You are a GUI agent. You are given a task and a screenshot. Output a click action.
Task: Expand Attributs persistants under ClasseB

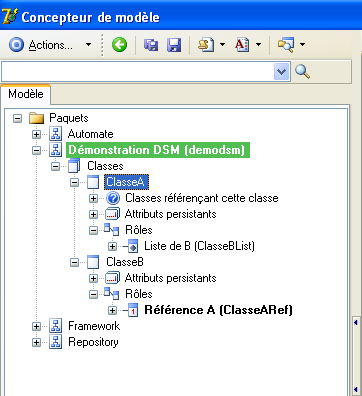(x=93, y=278)
